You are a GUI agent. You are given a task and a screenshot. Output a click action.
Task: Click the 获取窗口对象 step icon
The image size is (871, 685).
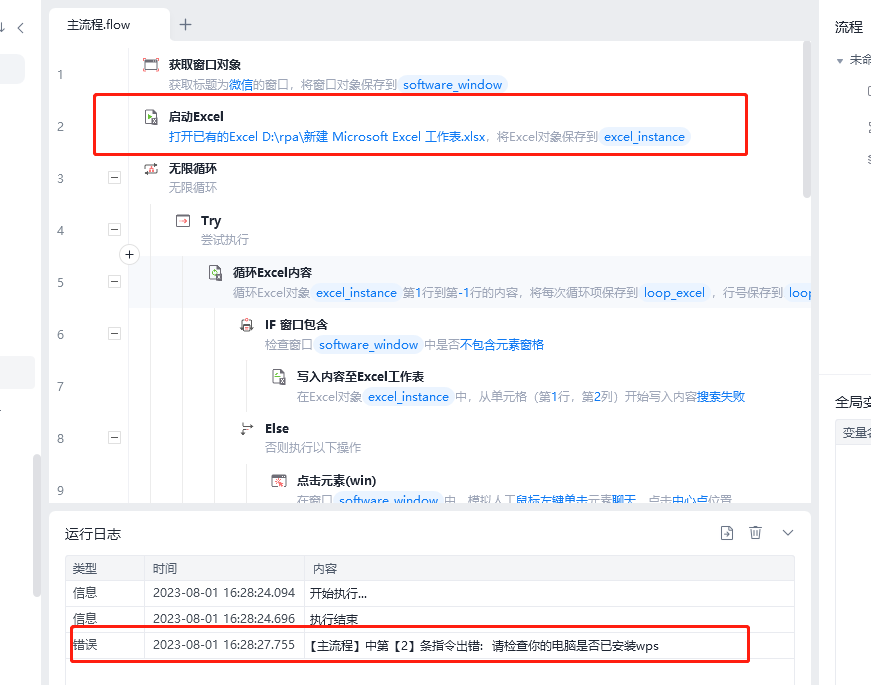coord(151,64)
